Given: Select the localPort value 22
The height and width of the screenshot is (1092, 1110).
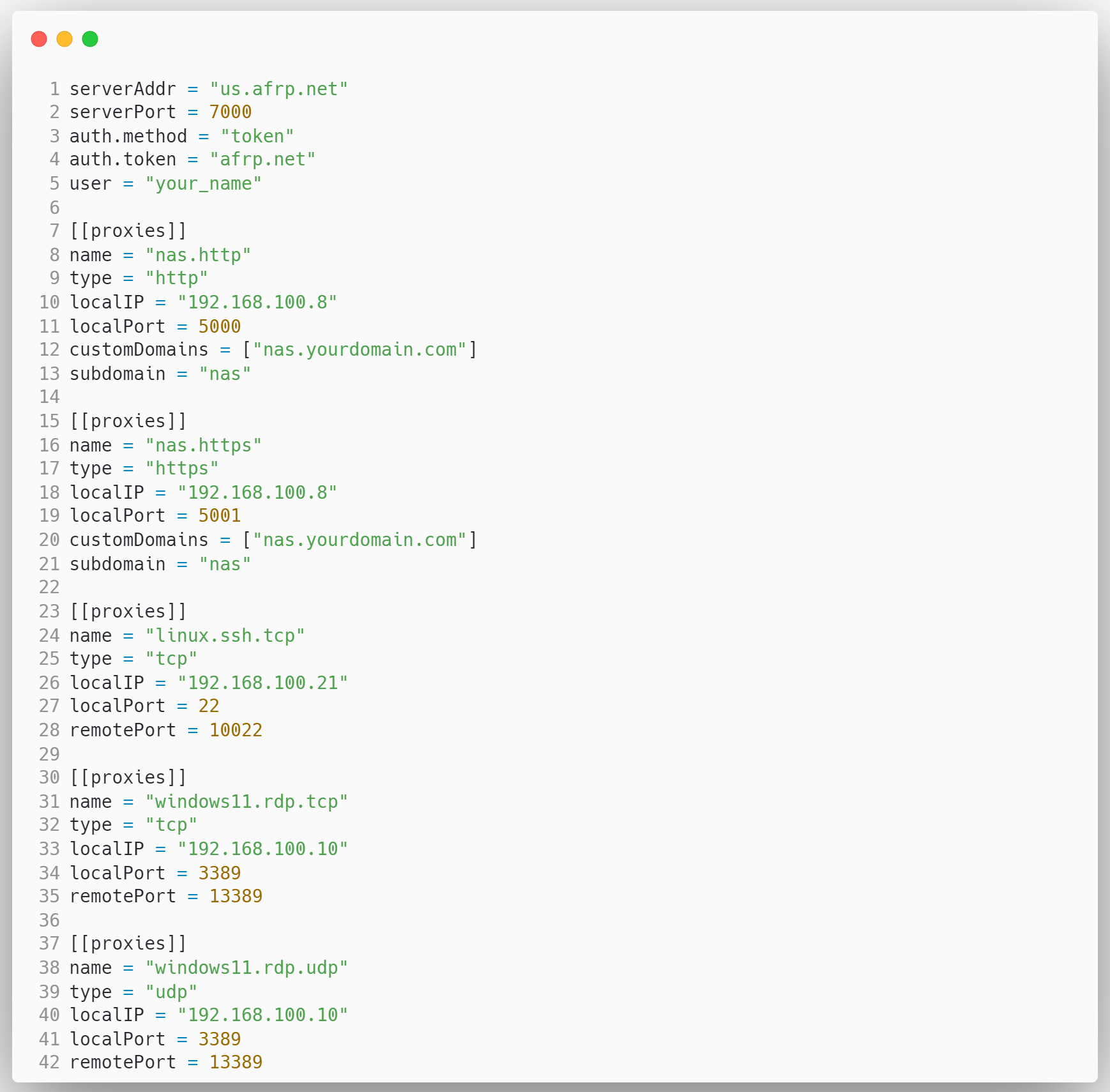Looking at the screenshot, I should (x=209, y=706).
